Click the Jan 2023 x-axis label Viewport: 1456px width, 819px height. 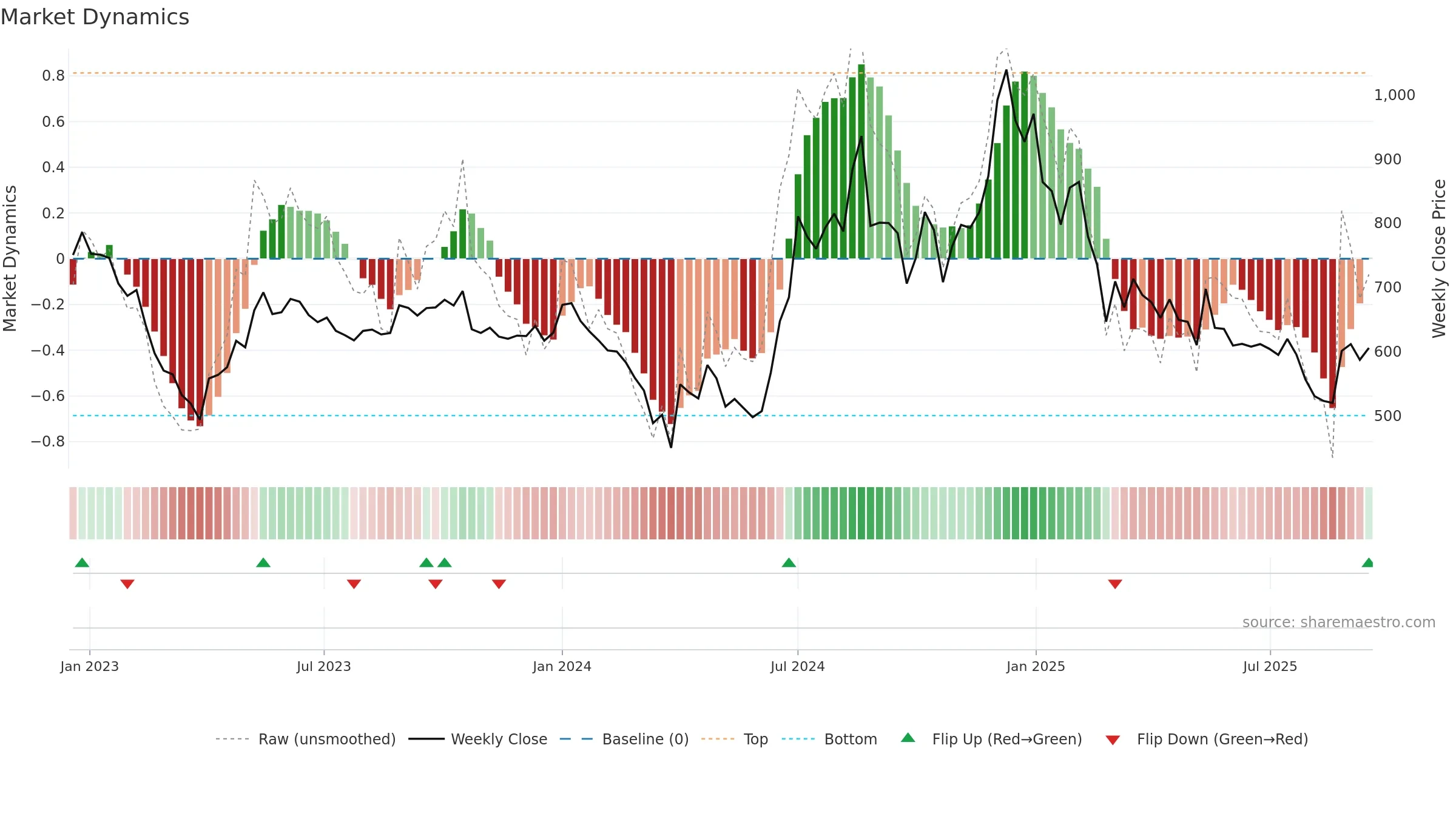point(90,666)
